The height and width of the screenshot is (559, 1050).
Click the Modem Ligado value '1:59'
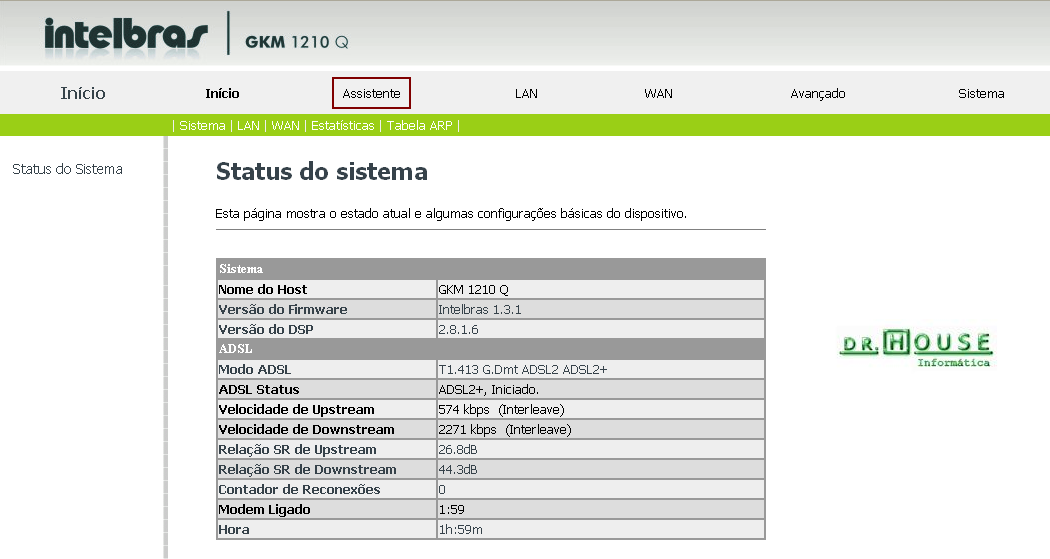(451, 509)
